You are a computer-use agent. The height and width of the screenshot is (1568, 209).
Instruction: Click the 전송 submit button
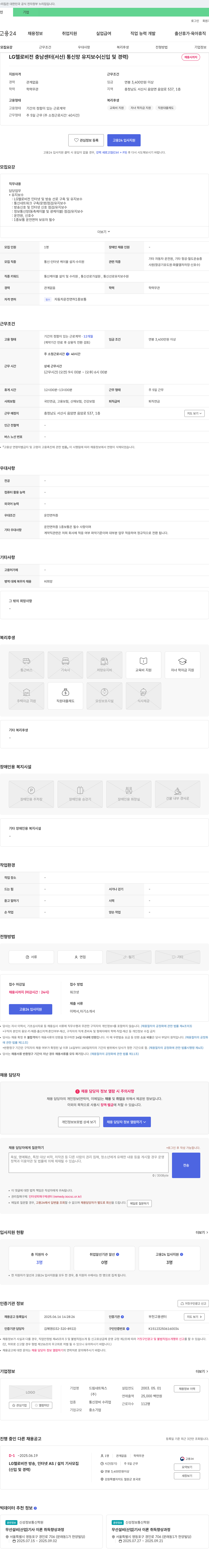pos(186,1165)
